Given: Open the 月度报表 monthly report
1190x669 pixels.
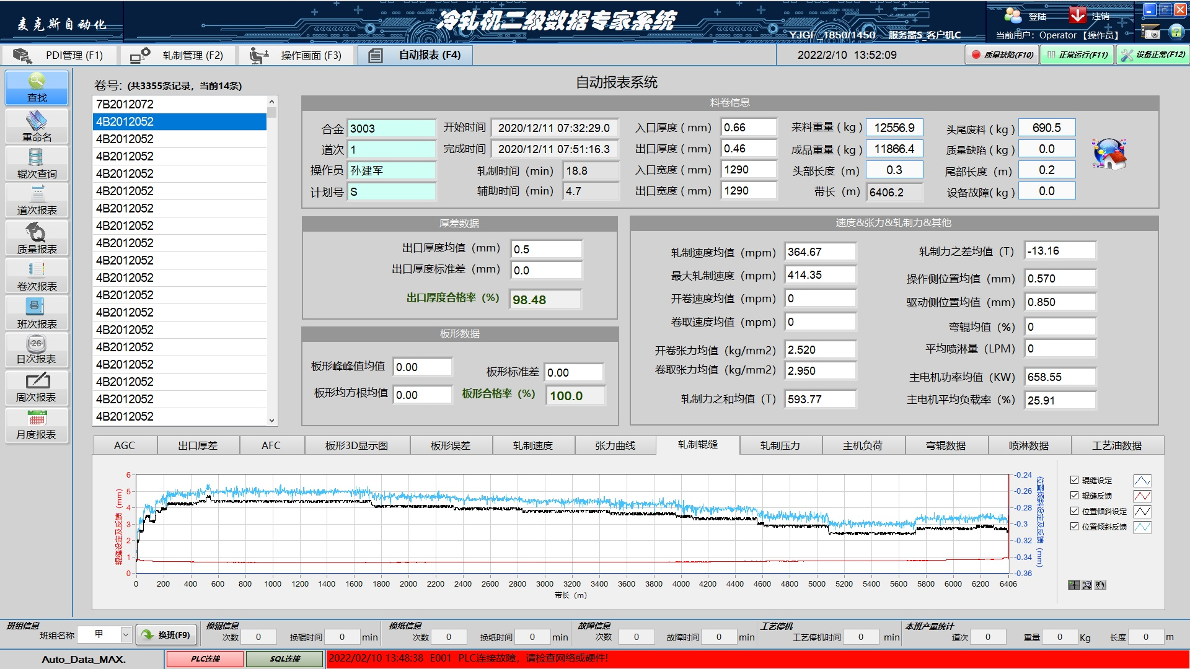Looking at the screenshot, I should coord(37,424).
